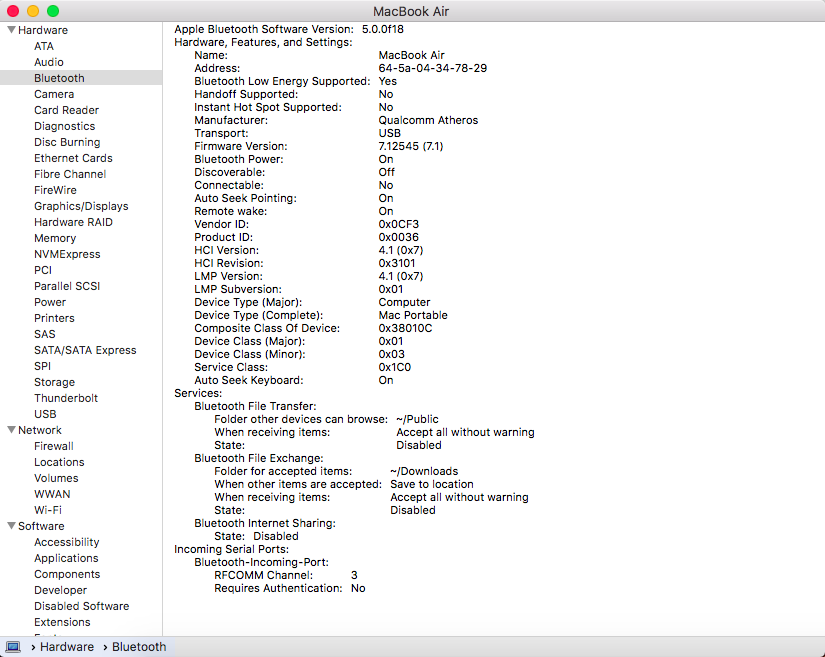
Task: Click Hardware in the bottom path bar
Action: point(67,647)
